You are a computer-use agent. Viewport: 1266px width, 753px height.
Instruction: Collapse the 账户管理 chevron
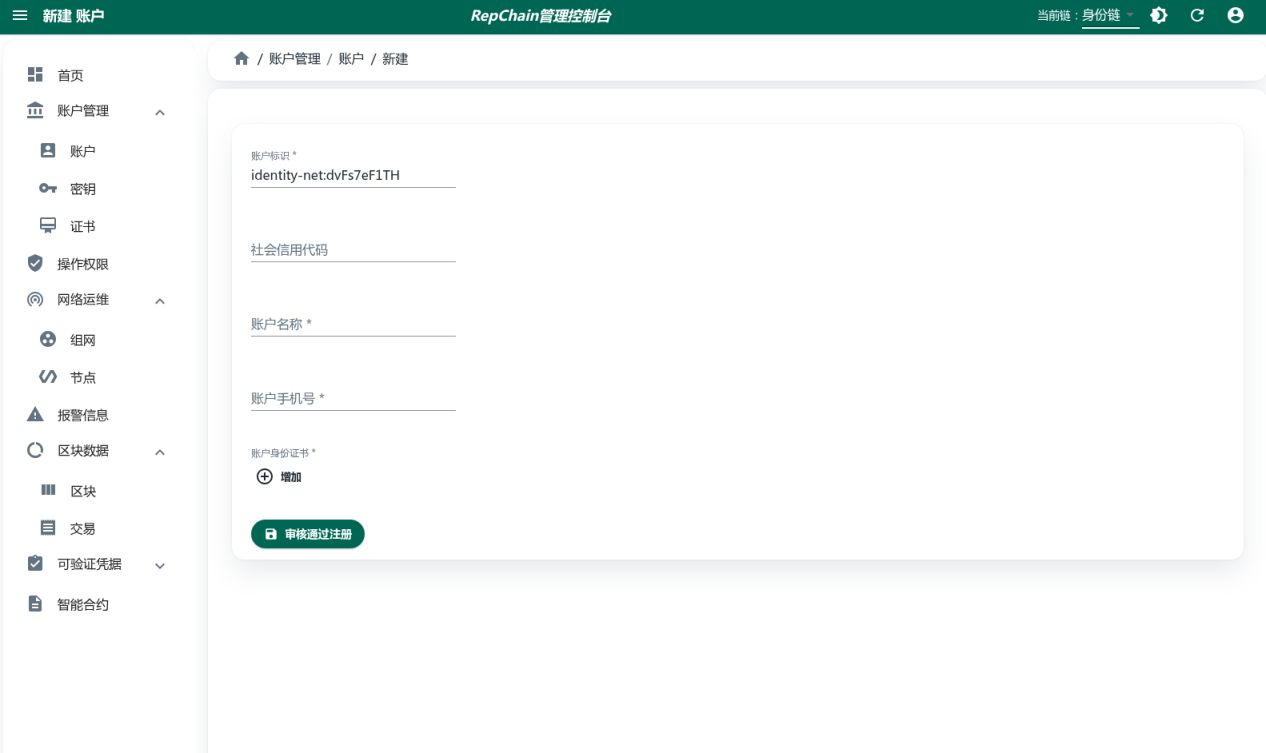click(160, 112)
